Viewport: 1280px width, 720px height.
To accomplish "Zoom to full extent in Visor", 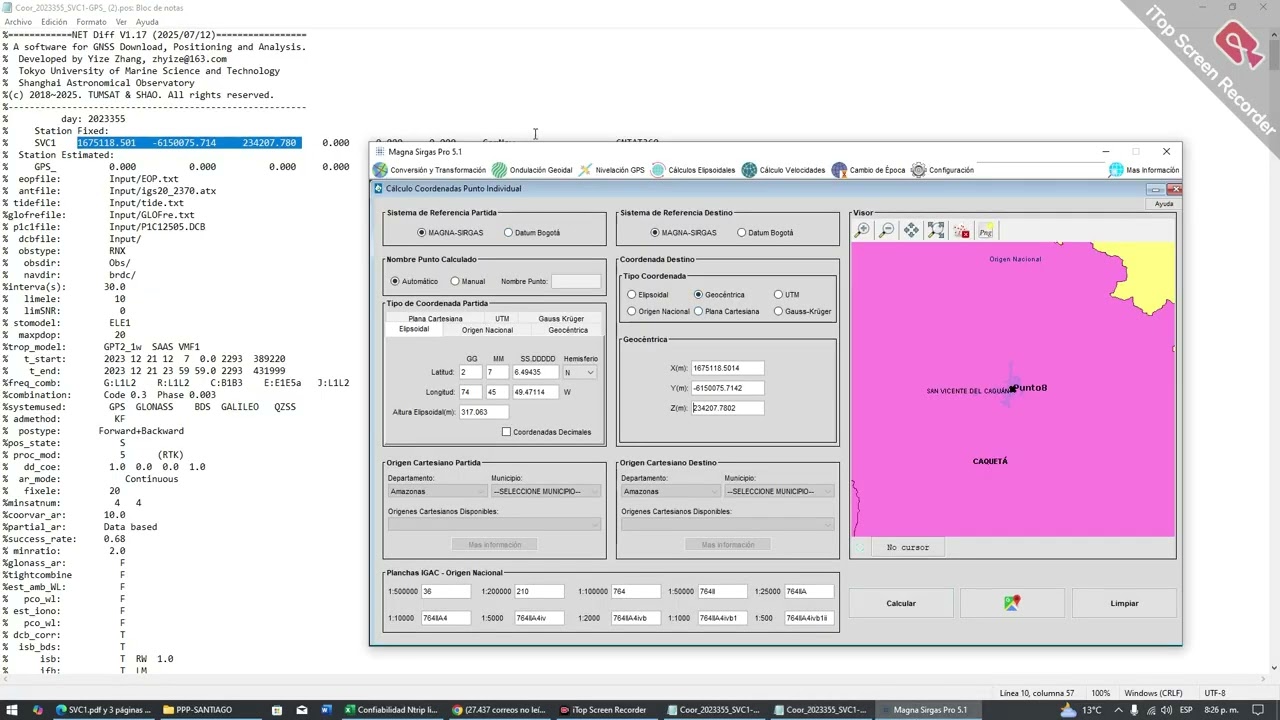I will pos(936,231).
